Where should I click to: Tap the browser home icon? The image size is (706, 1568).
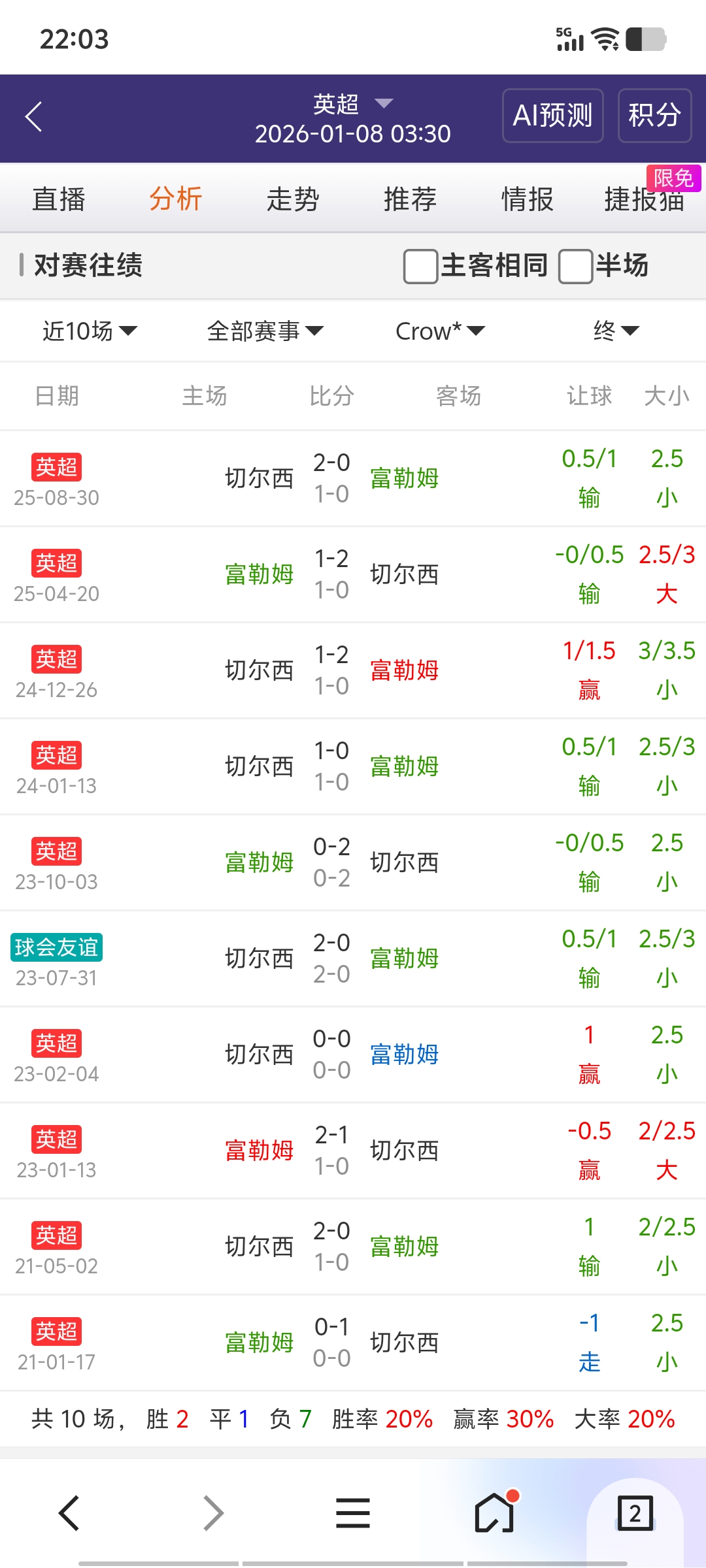(494, 1512)
